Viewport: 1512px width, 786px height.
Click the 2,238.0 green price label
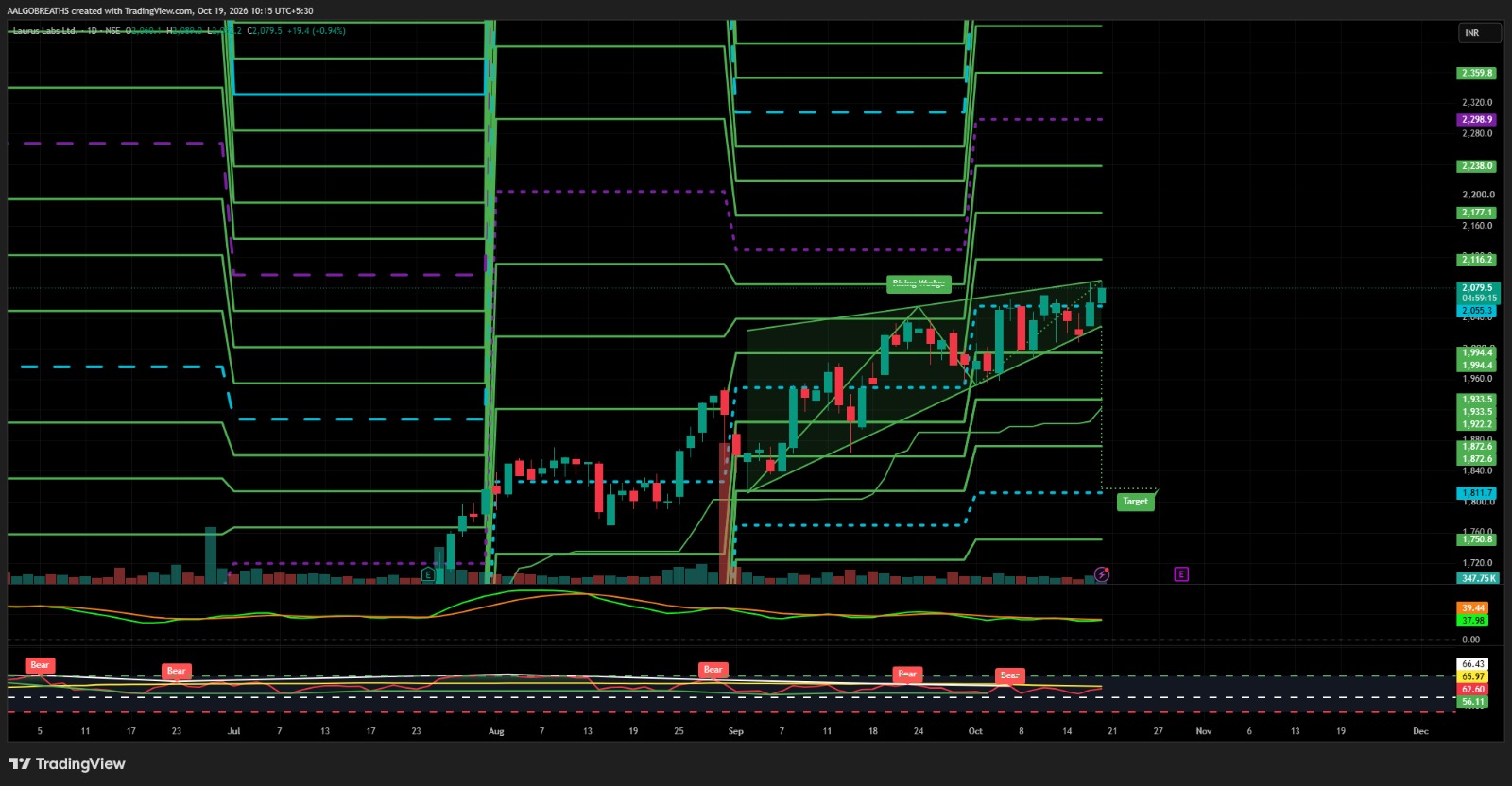tap(1477, 166)
